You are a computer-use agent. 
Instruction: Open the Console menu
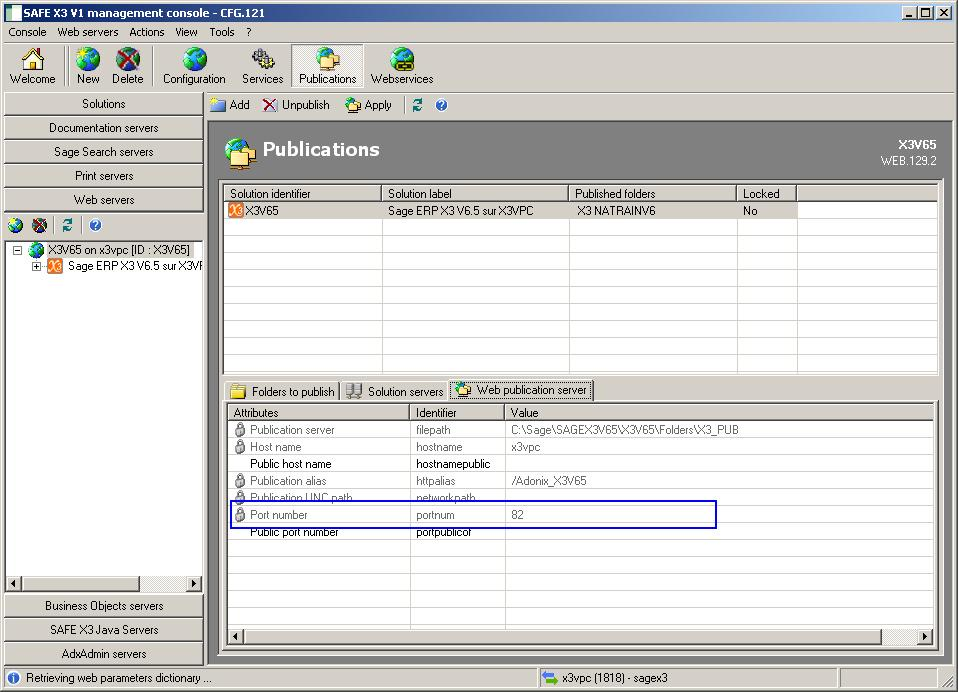pos(27,32)
